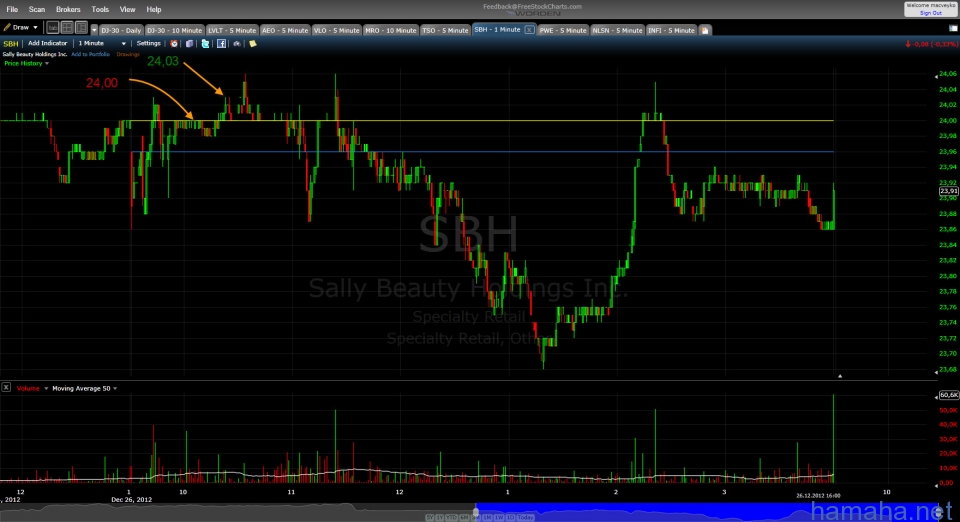Close the SBH - 1 Minute tab
The height and width of the screenshot is (522, 960).
coord(530,29)
